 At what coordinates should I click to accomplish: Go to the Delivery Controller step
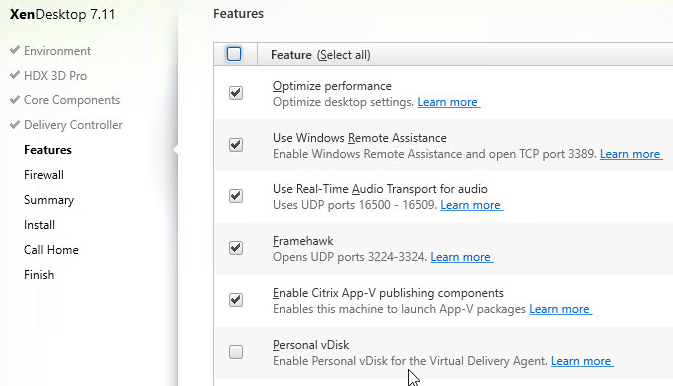click(x=73, y=125)
